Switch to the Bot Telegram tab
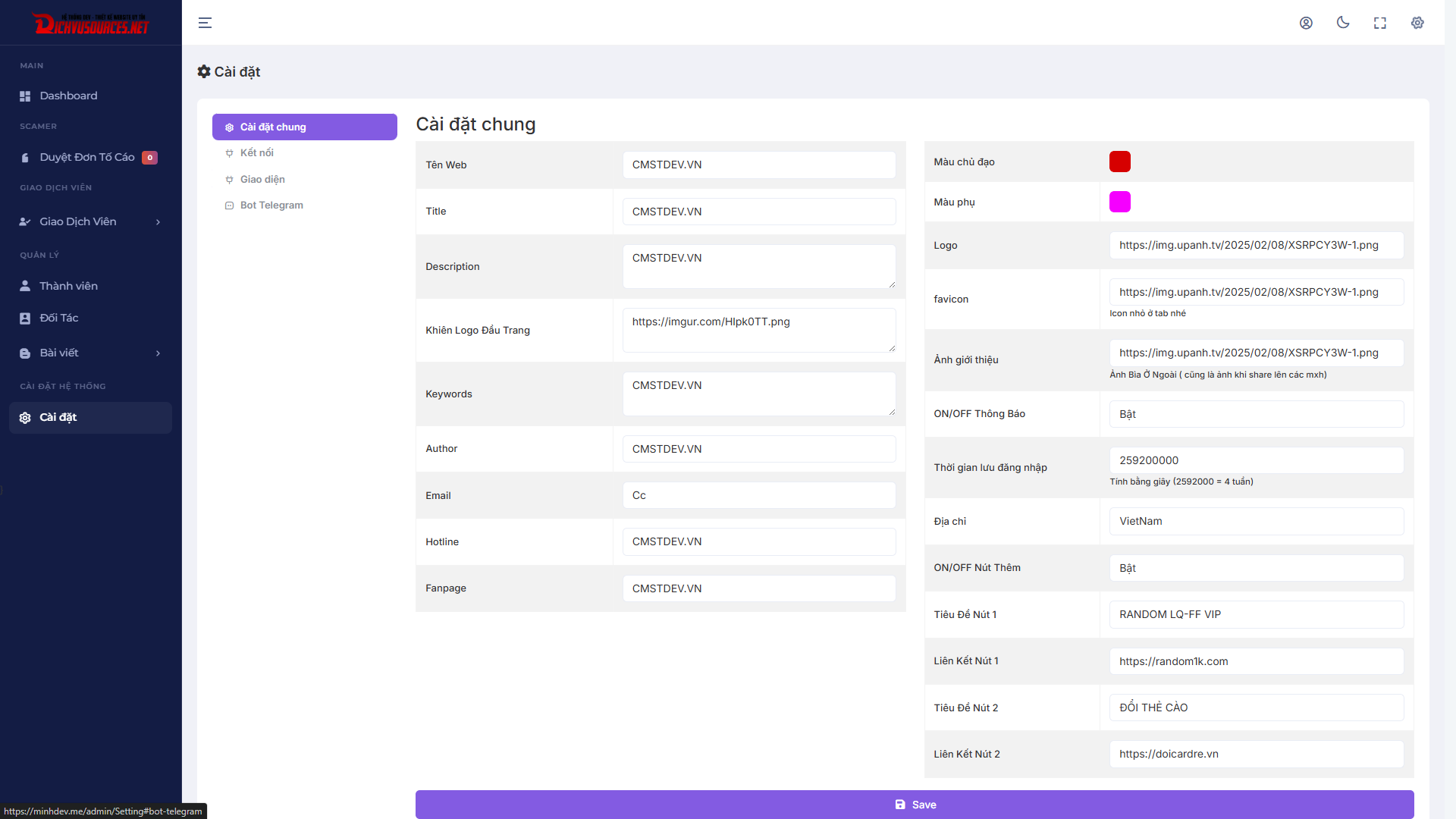1456x819 pixels. click(271, 206)
